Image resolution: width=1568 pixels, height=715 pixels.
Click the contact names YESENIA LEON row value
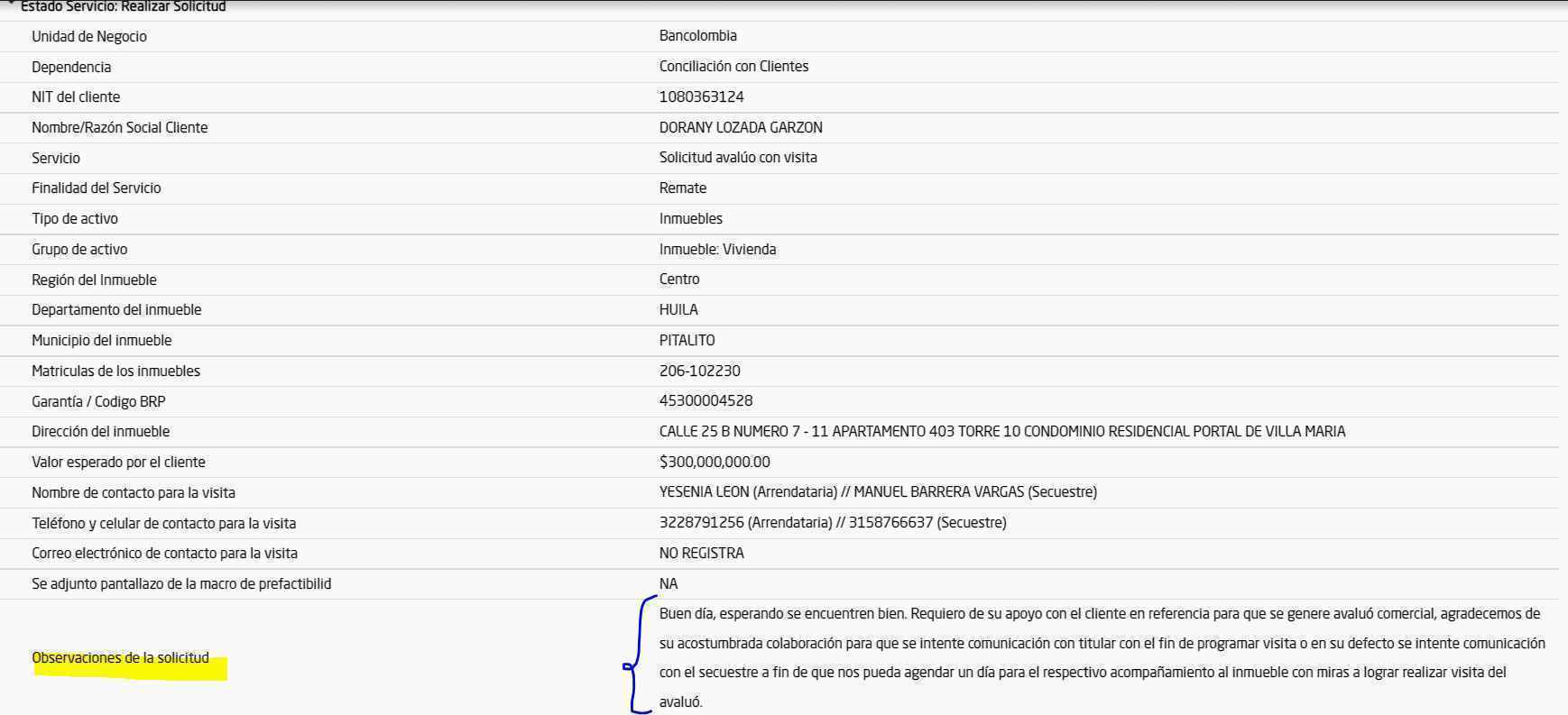(x=877, y=492)
